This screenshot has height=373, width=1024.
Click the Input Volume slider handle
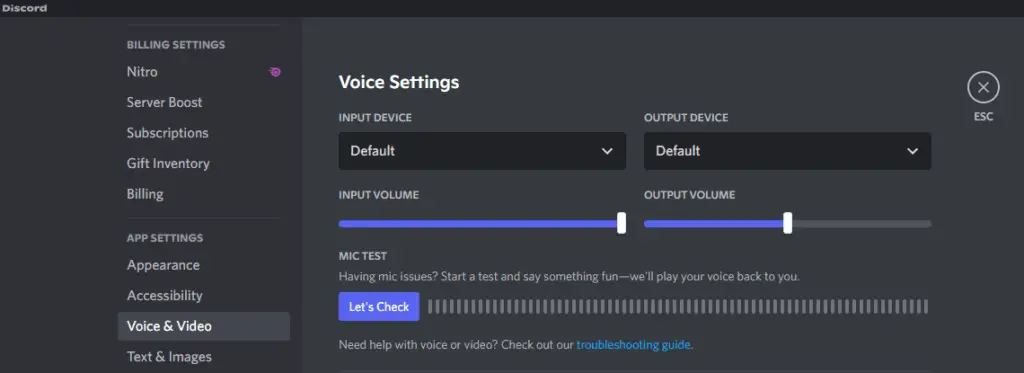click(x=621, y=223)
